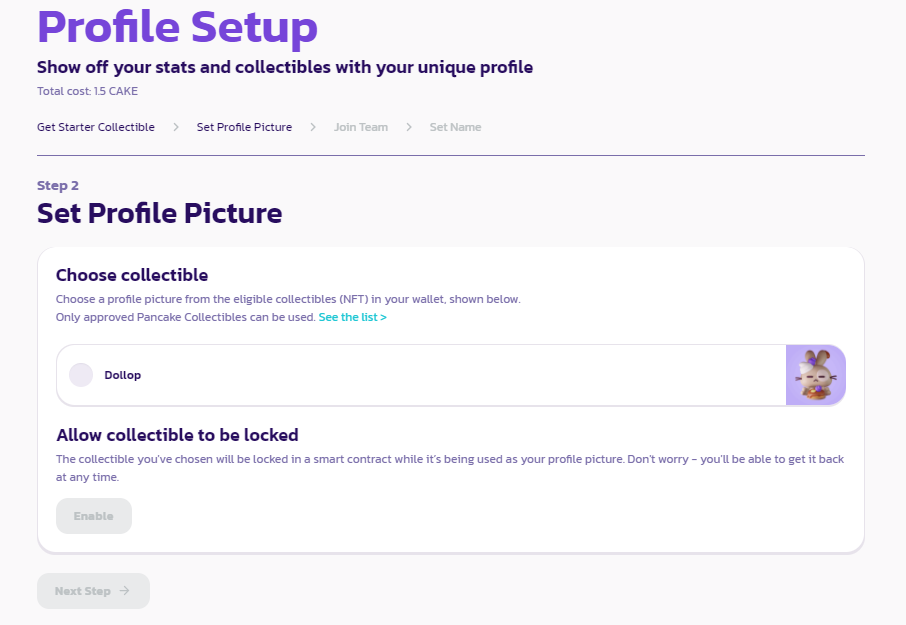Click the arrow icon inside Next Step

(x=125, y=591)
